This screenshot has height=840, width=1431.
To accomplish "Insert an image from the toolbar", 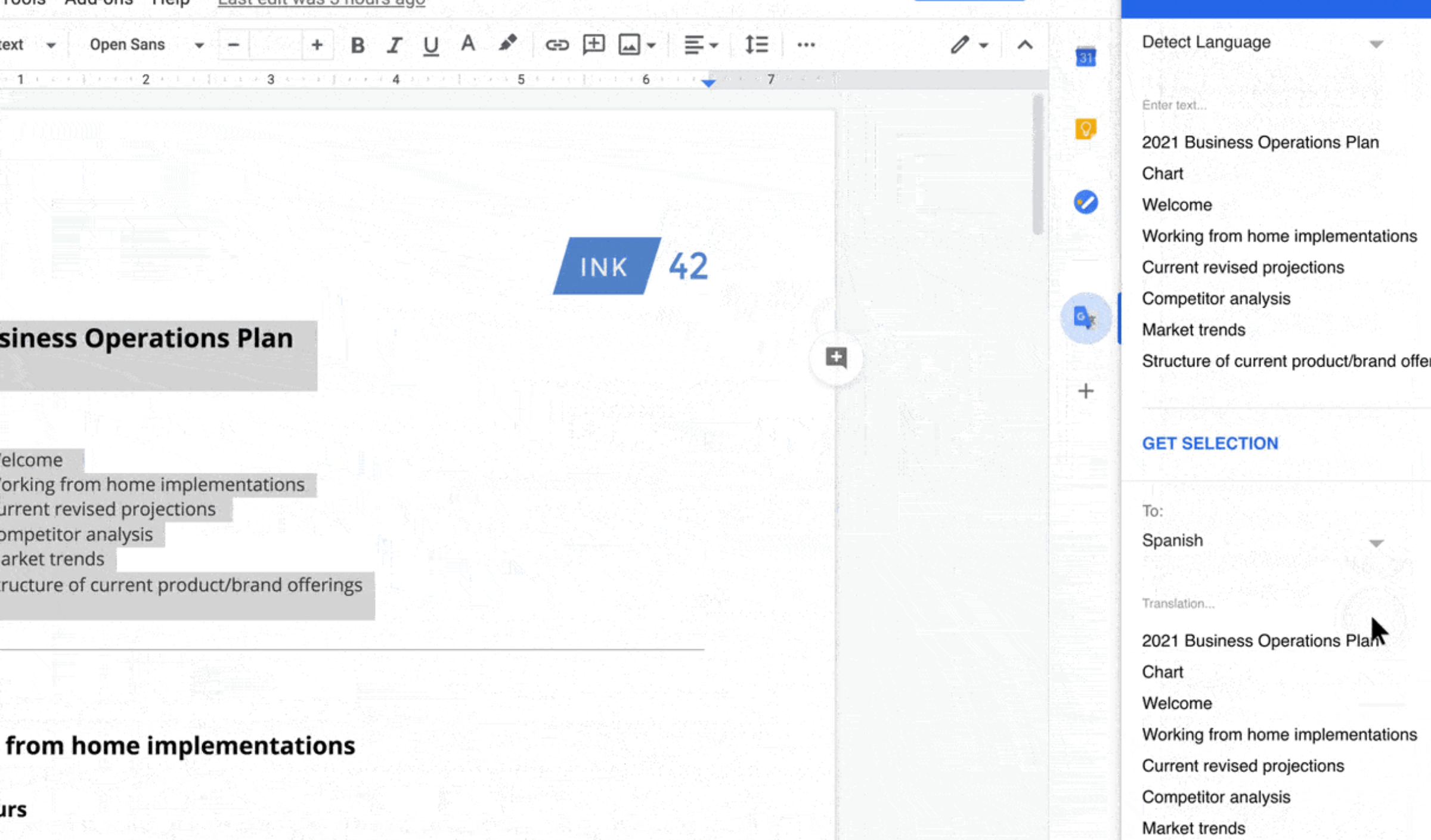I will (x=629, y=44).
